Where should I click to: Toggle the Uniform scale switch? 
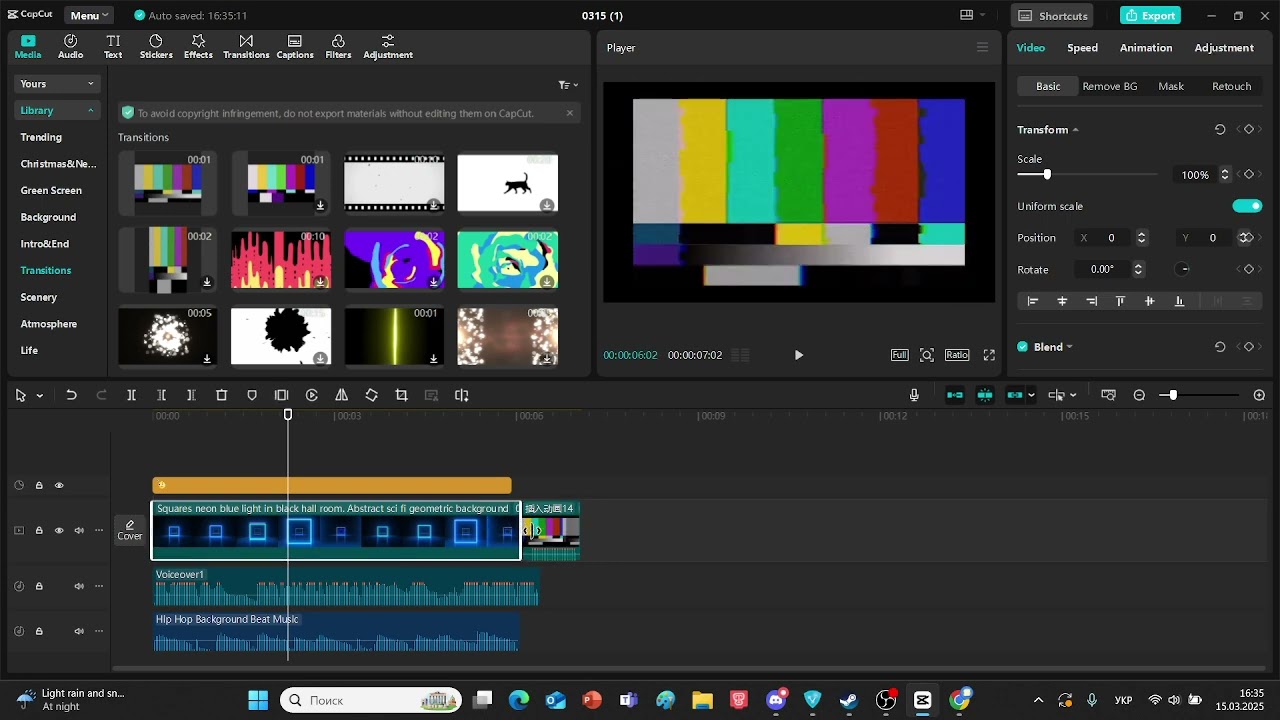pyautogui.click(x=1247, y=206)
